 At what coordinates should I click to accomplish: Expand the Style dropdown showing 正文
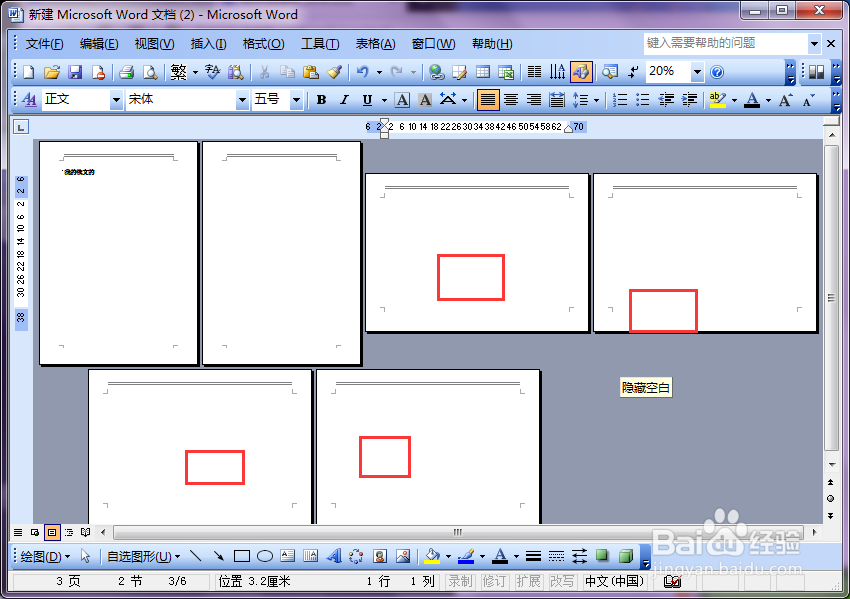click(x=116, y=100)
